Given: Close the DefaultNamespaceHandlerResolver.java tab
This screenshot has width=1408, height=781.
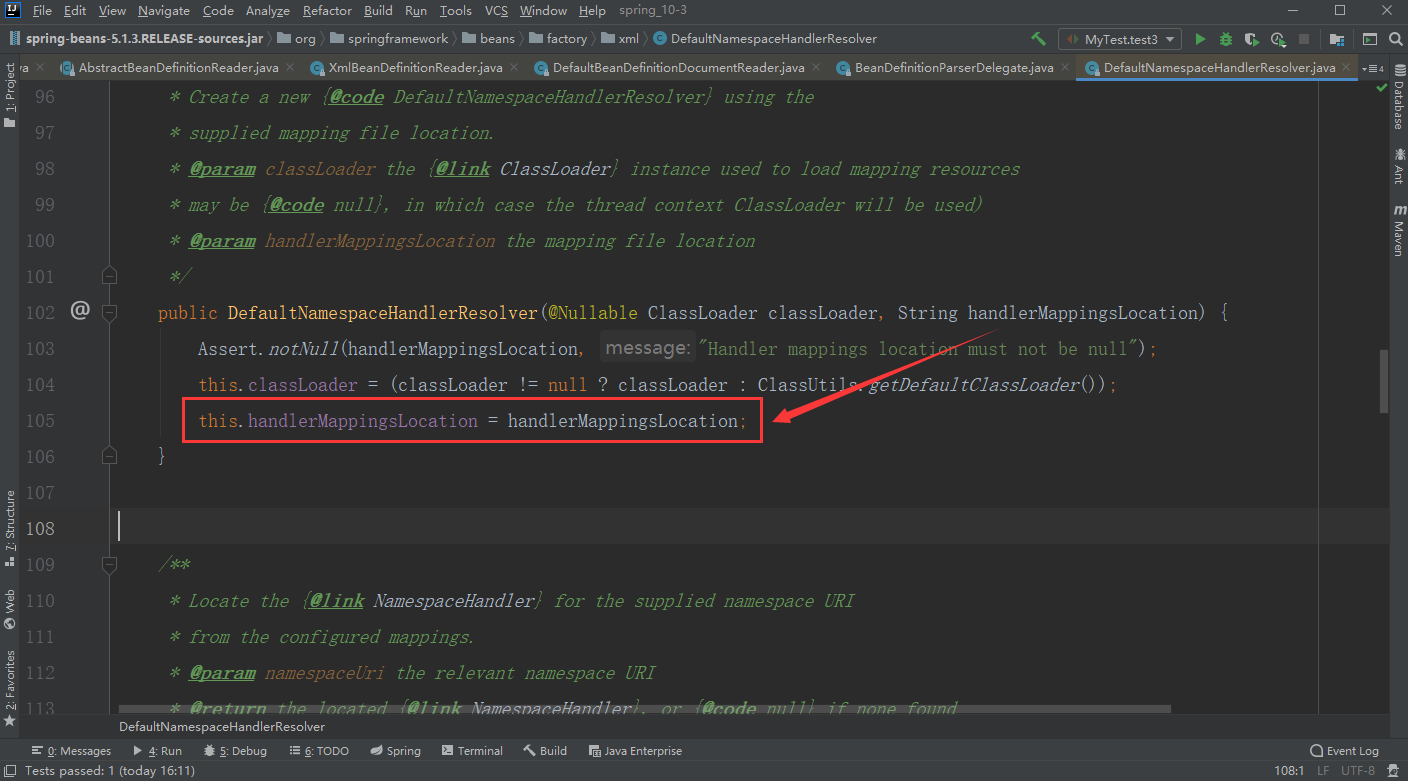Looking at the screenshot, I should click(x=1347, y=68).
